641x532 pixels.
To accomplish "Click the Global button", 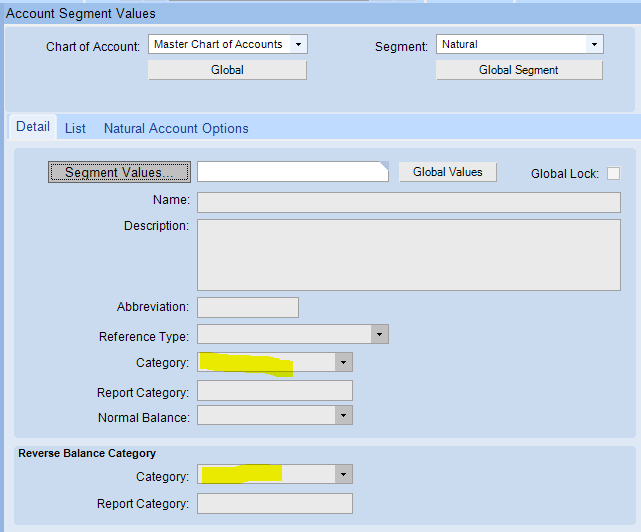I will 227,70.
